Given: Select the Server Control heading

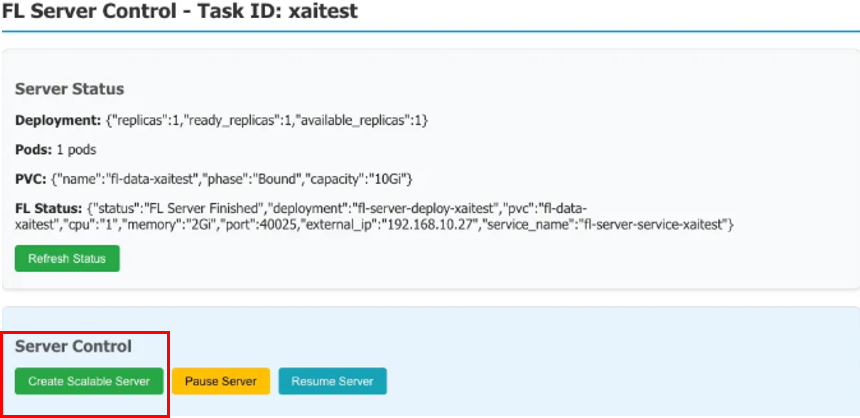Looking at the screenshot, I should tap(73, 346).
